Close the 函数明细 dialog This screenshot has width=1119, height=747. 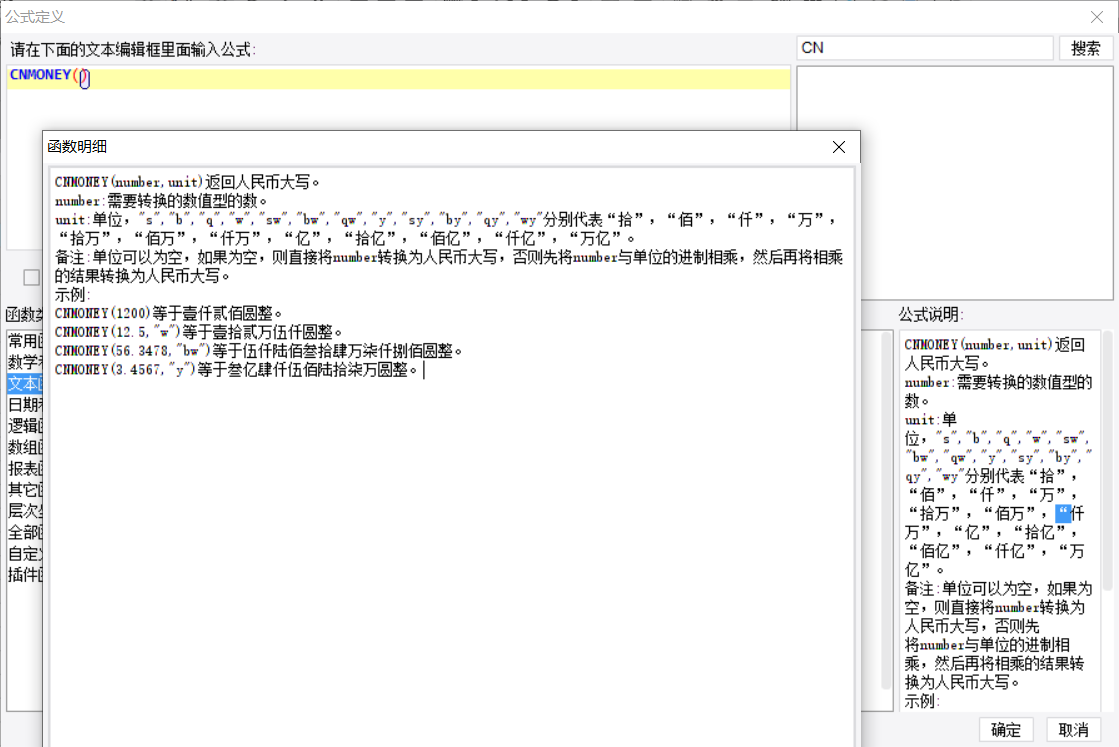coord(839,147)
